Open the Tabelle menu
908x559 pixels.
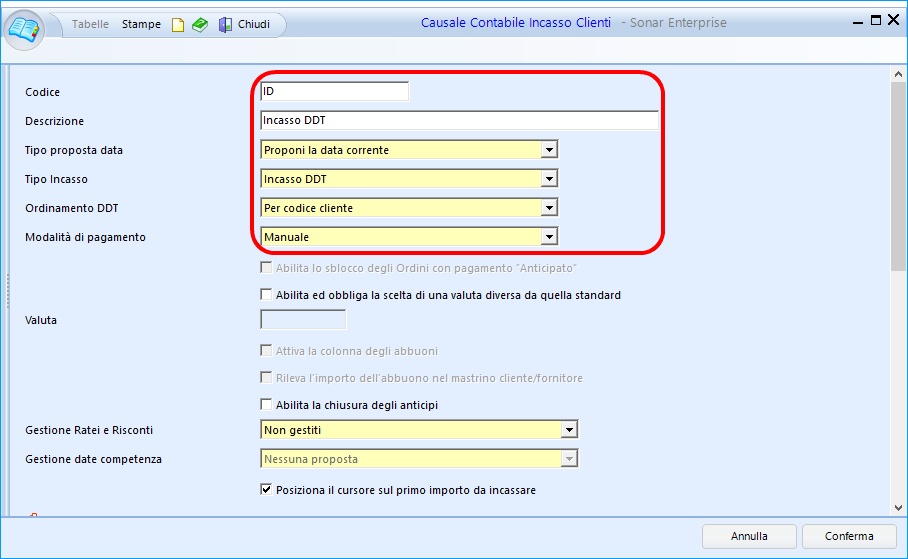point(90,24)
